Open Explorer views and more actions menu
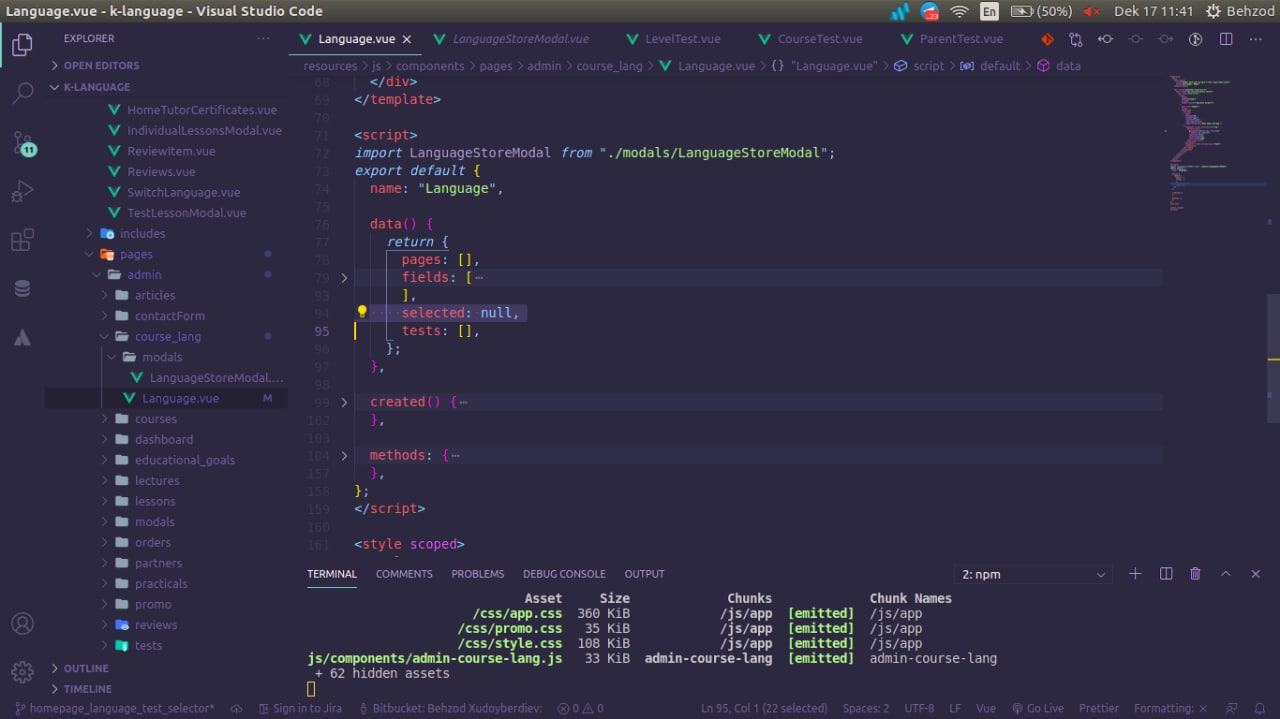1280x719 pixels. pyautogui.click(x=263, y=38)
